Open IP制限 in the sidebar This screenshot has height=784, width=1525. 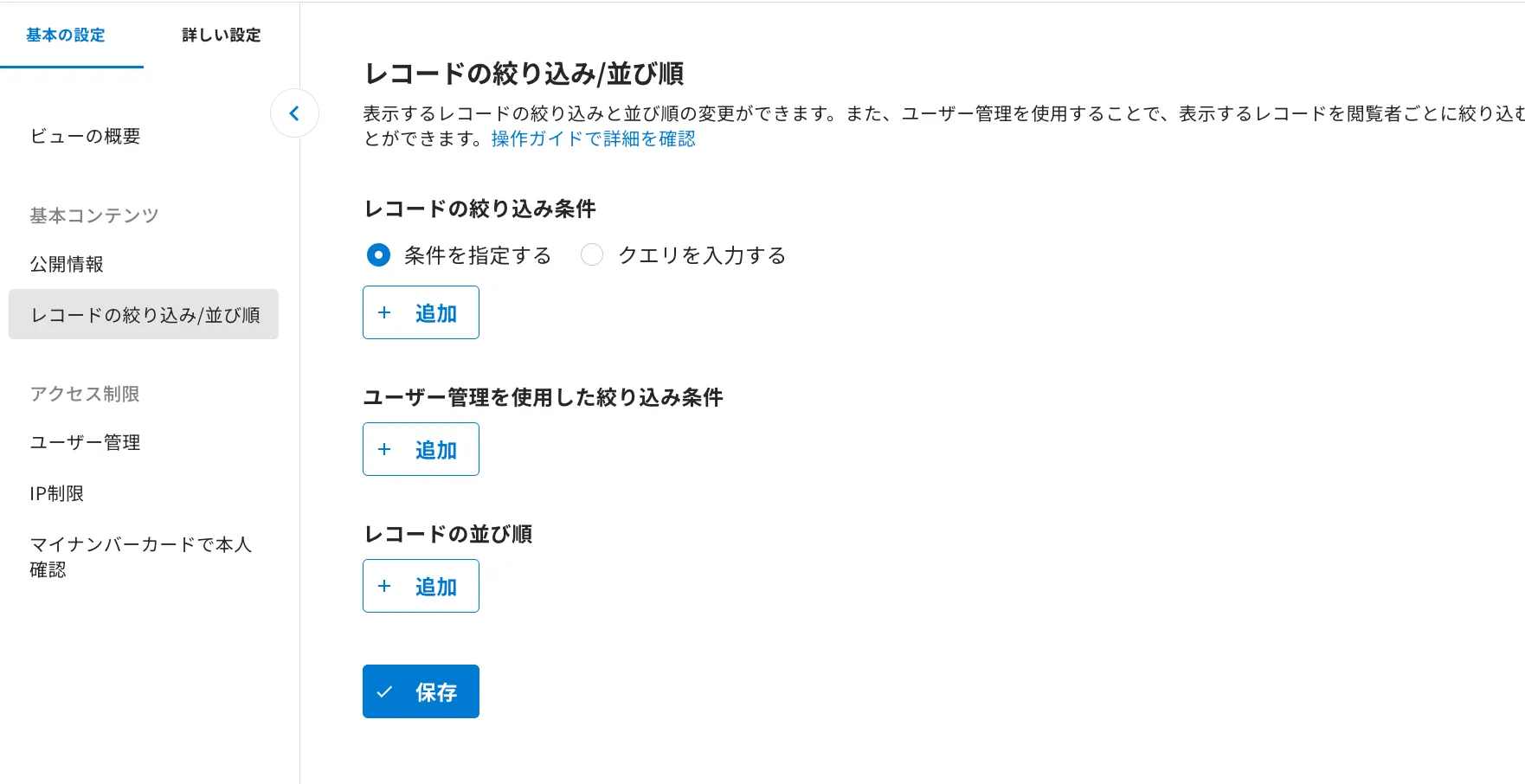click(57, 493)
